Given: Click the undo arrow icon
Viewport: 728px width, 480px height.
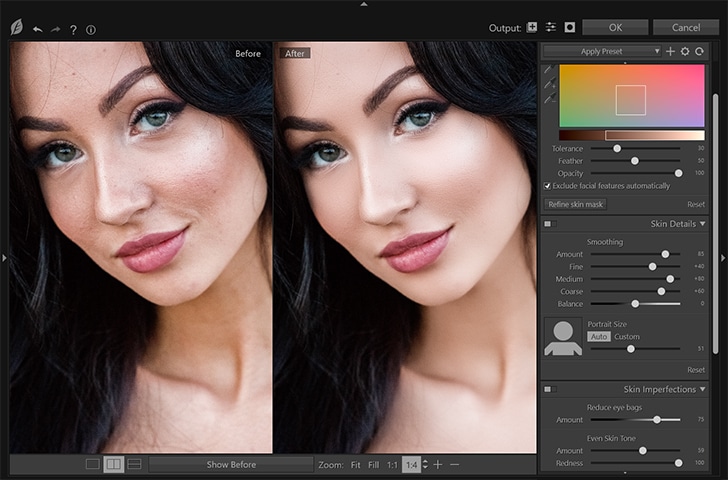Looking at the screenshot, I should click(37, 29).
